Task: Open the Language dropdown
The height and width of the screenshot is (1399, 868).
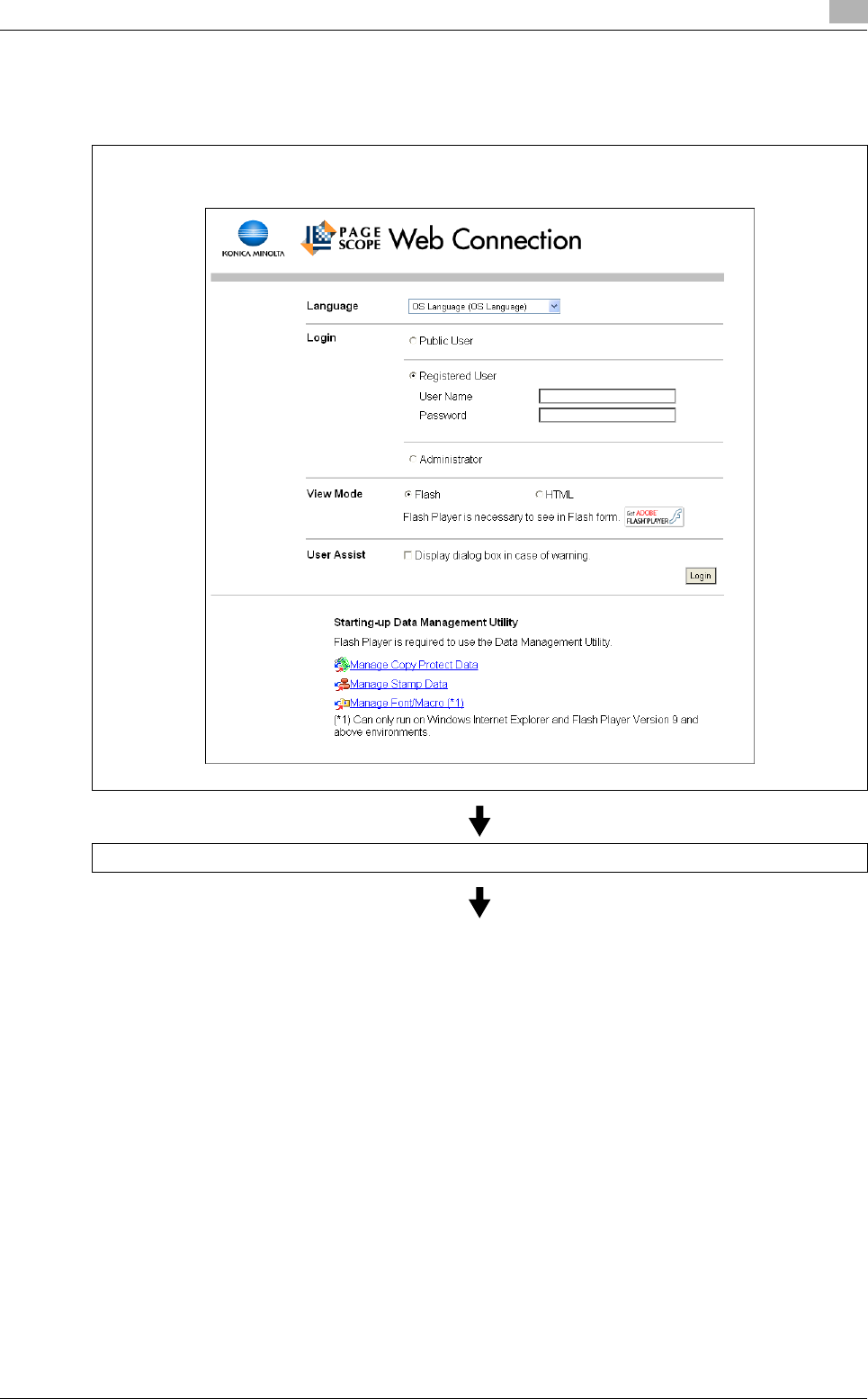Action: [484, 307]
